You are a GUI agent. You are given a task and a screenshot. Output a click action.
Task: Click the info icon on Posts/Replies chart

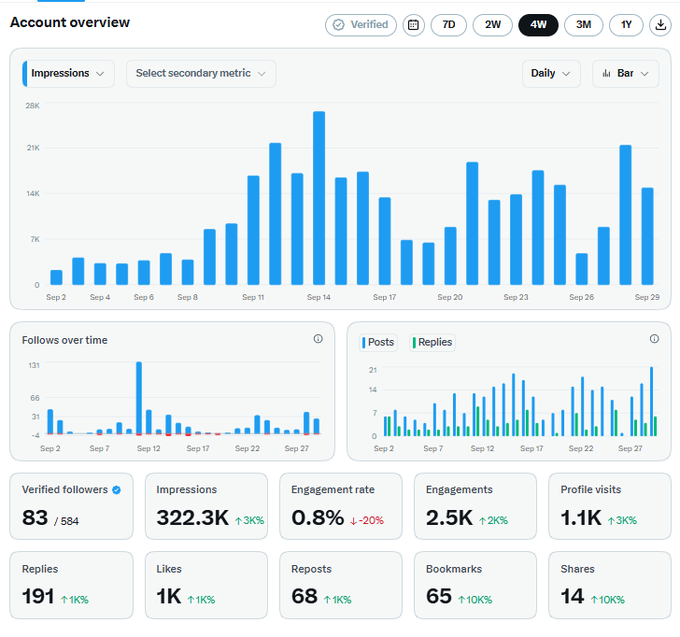tap(654, 339)
